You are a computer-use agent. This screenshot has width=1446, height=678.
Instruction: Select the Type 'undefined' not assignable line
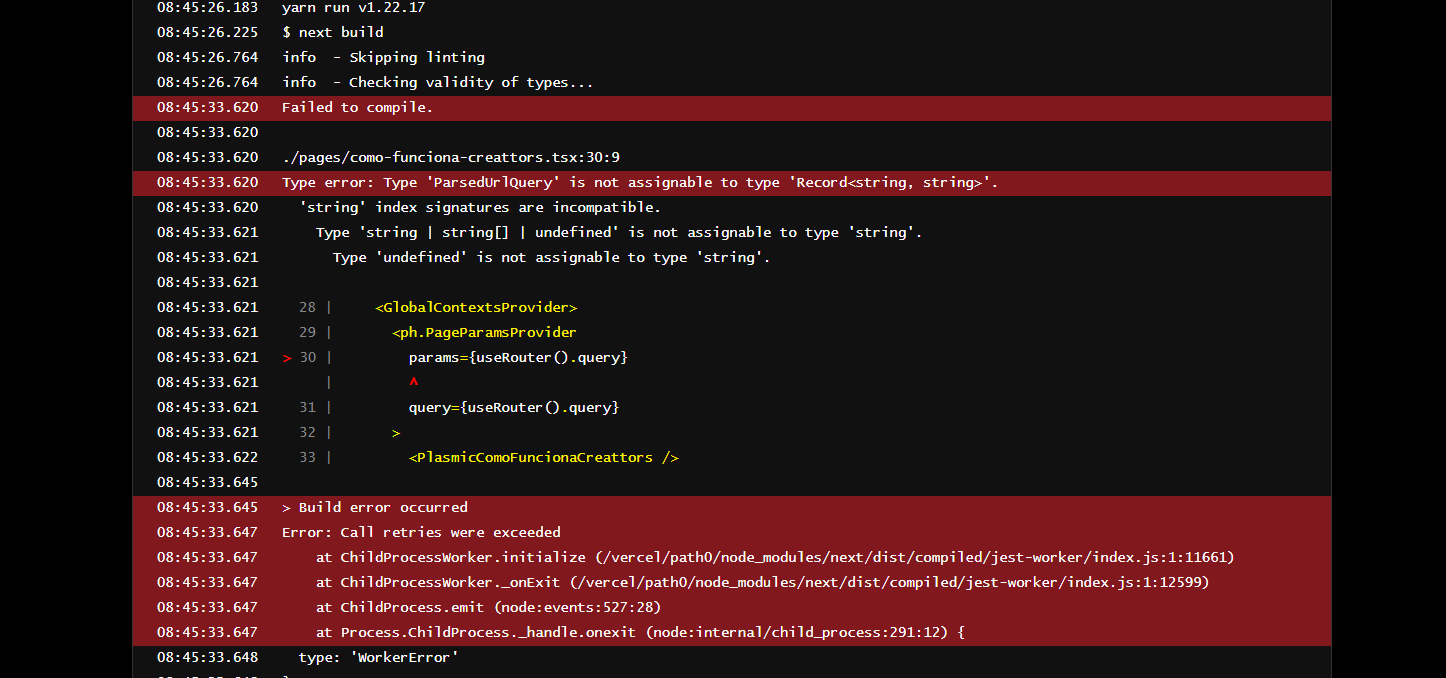551,258
